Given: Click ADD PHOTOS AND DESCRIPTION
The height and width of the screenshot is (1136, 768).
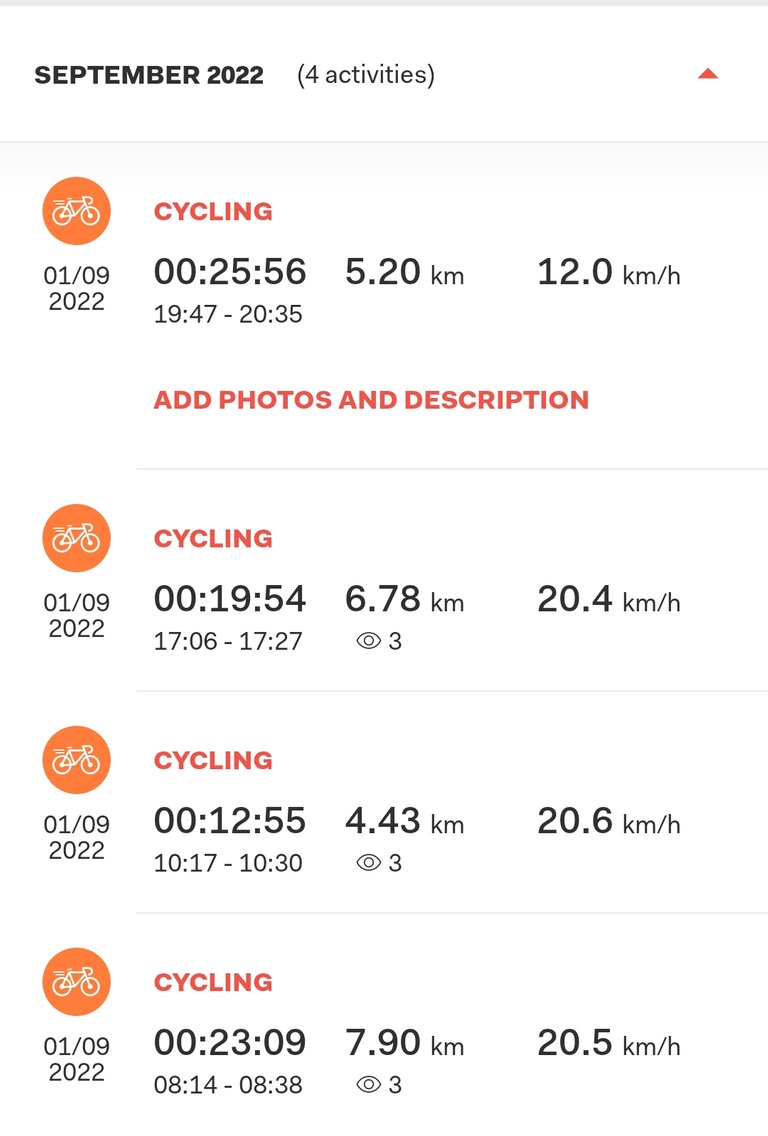Looking at the screenshot, I should tap(371, 400).
